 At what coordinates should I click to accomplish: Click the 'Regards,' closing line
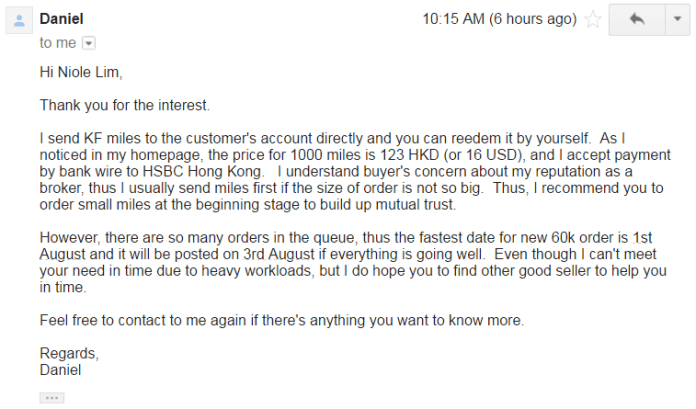[x=69, y=353]
